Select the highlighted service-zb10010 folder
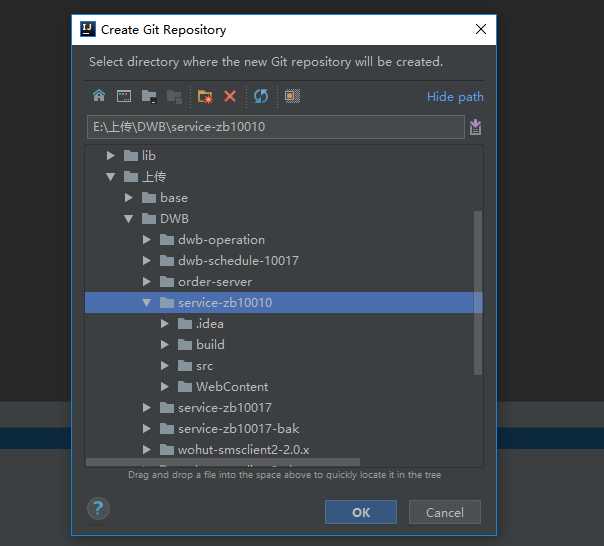Screen dimensions: 604x546 (284, 303)
